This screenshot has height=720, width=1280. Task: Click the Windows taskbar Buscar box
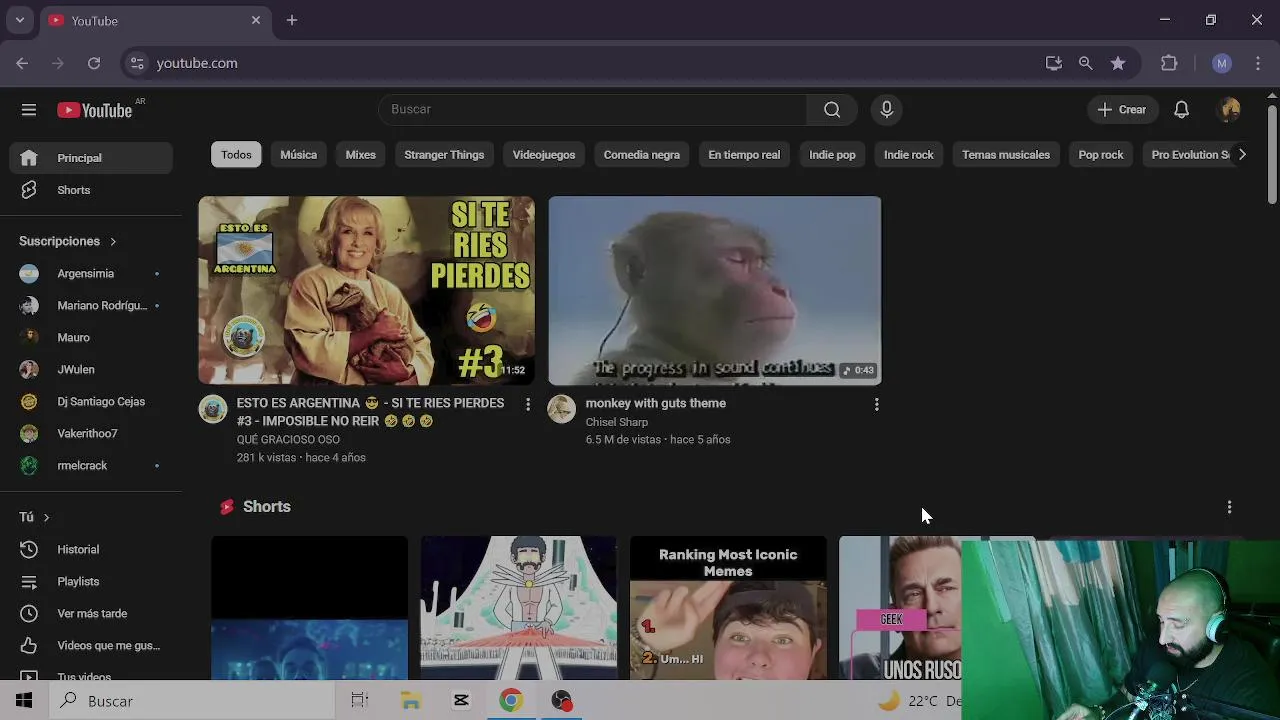192,701
